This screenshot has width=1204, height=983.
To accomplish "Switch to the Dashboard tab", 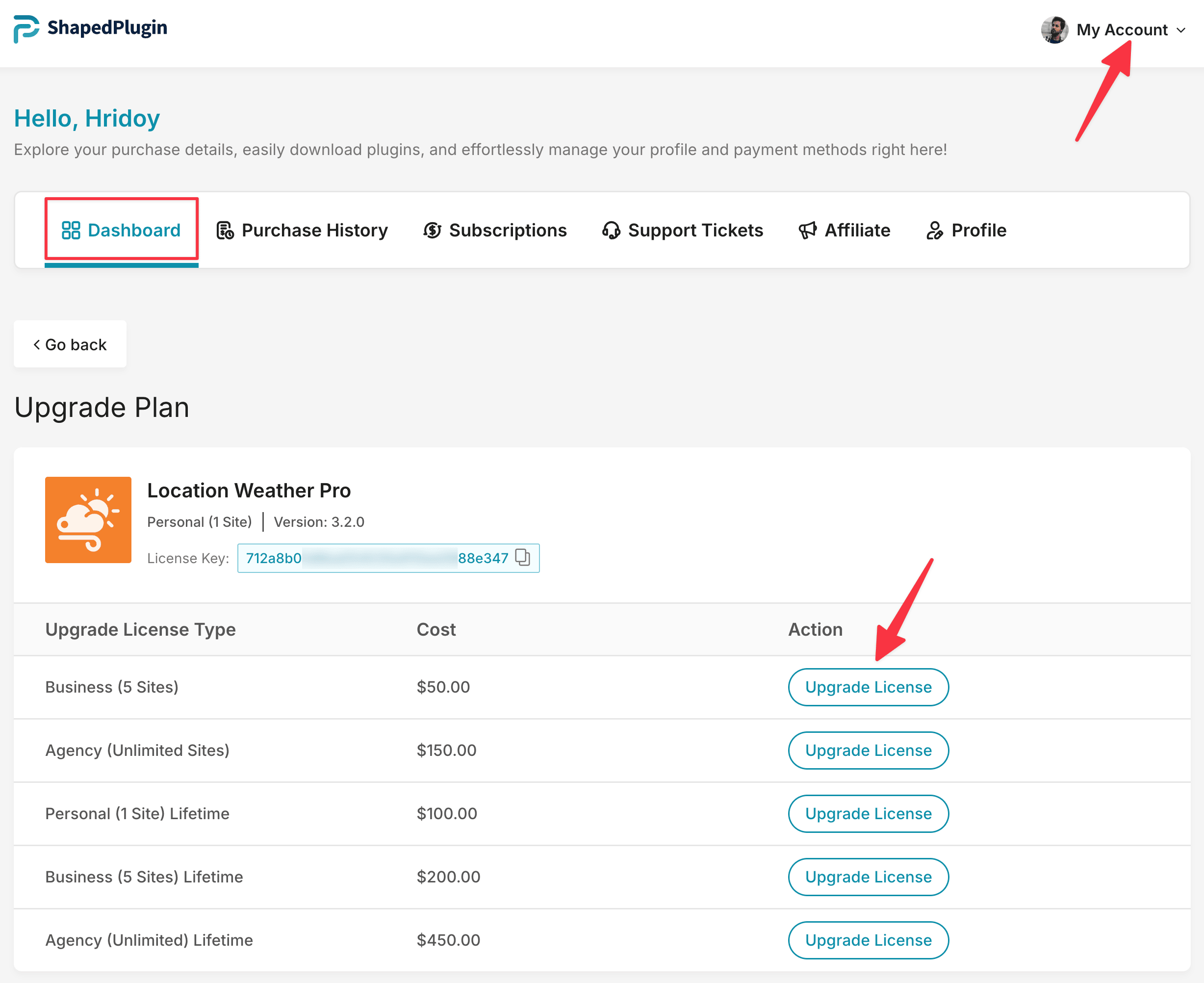I will (x=122, y=231).
